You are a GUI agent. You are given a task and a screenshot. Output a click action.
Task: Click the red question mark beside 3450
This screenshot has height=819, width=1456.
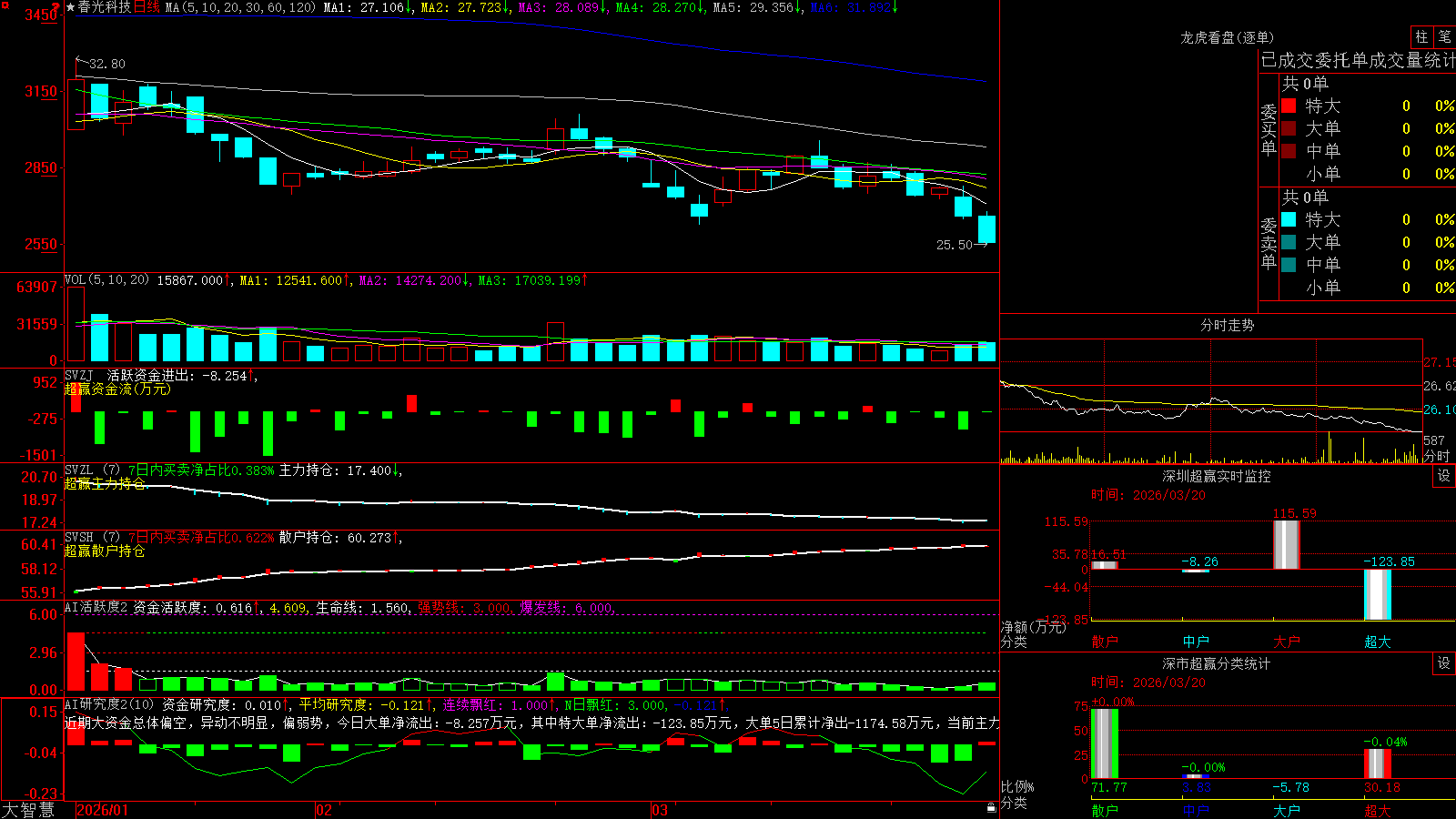point(56,7)
